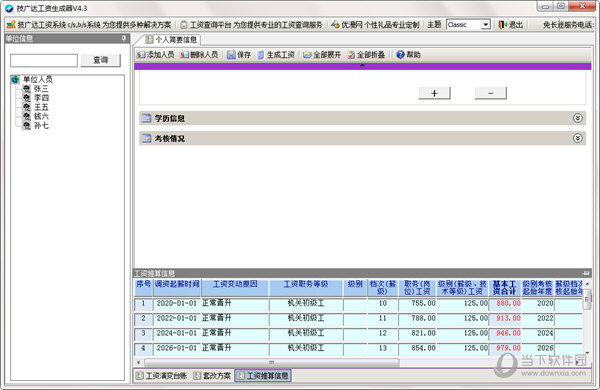This screenshot has height=390, width=600.
Task: Collapse the purple bar arrow
Action: click(362, 66)
